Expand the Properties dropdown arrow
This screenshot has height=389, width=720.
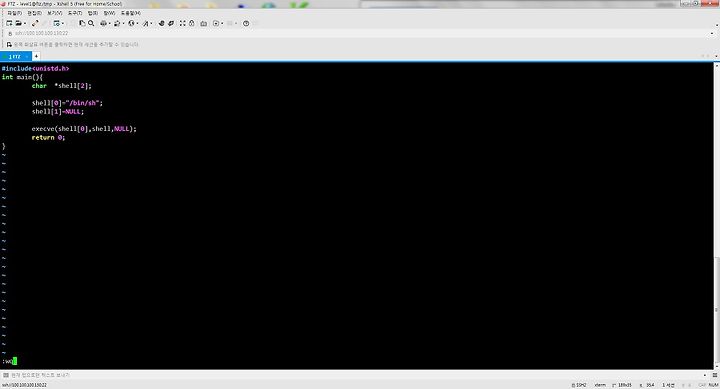point(62,23)
